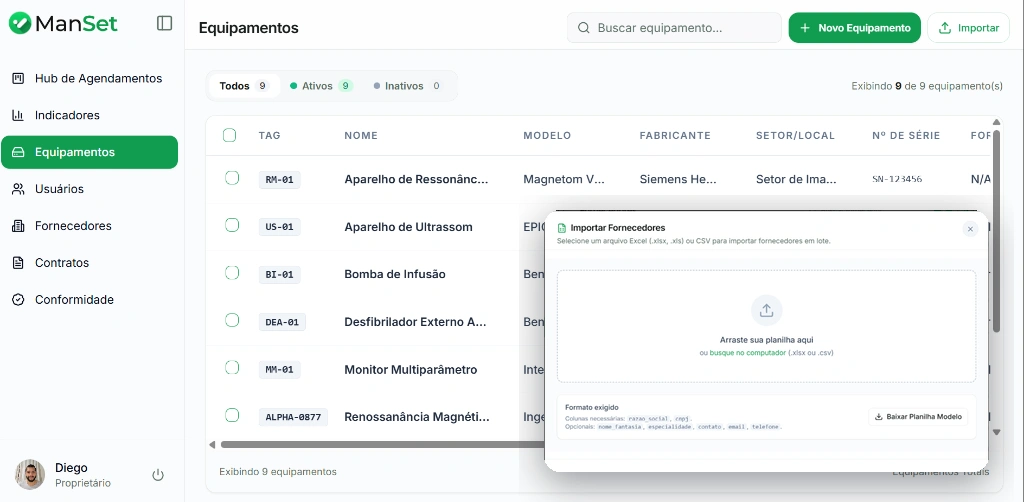Open the Fornecedores menu item

pos(89,226)
